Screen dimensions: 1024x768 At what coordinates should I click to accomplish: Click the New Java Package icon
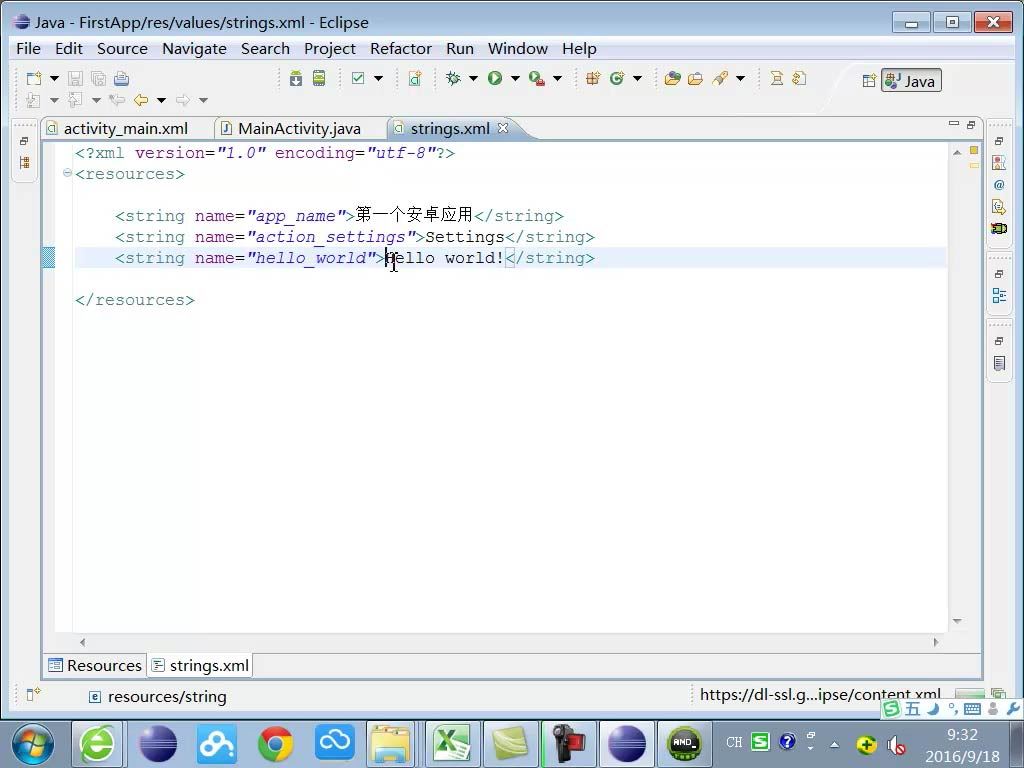tap(593, 78)
